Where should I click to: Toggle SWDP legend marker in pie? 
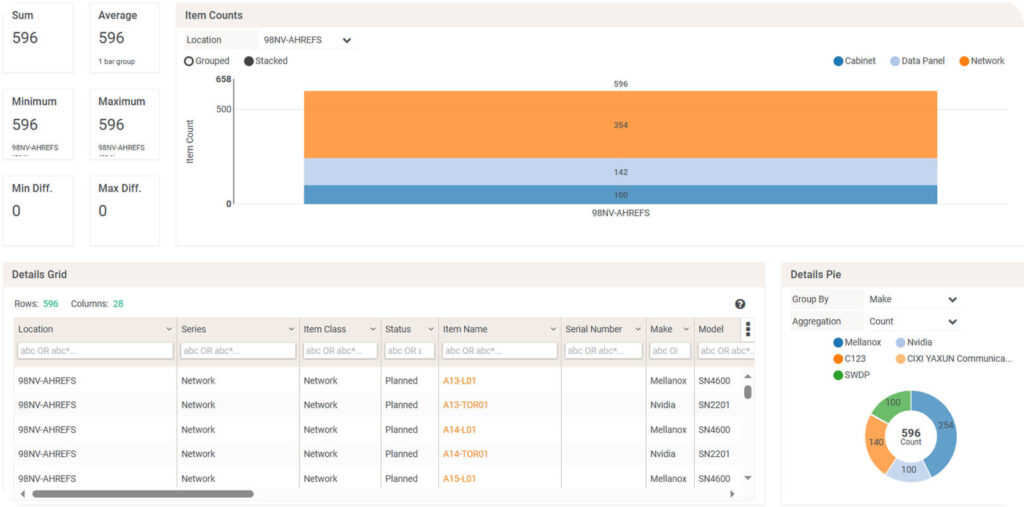[838, 375]
